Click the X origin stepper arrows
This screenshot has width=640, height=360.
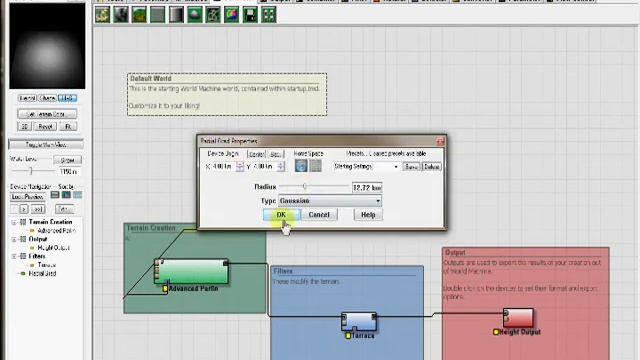(x=240, y=167)
